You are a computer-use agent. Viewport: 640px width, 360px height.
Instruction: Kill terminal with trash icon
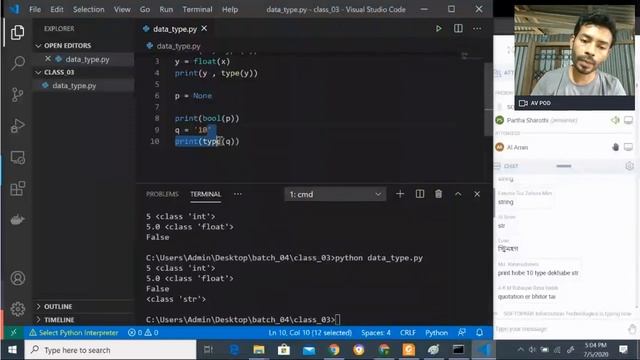pos(438,194)
